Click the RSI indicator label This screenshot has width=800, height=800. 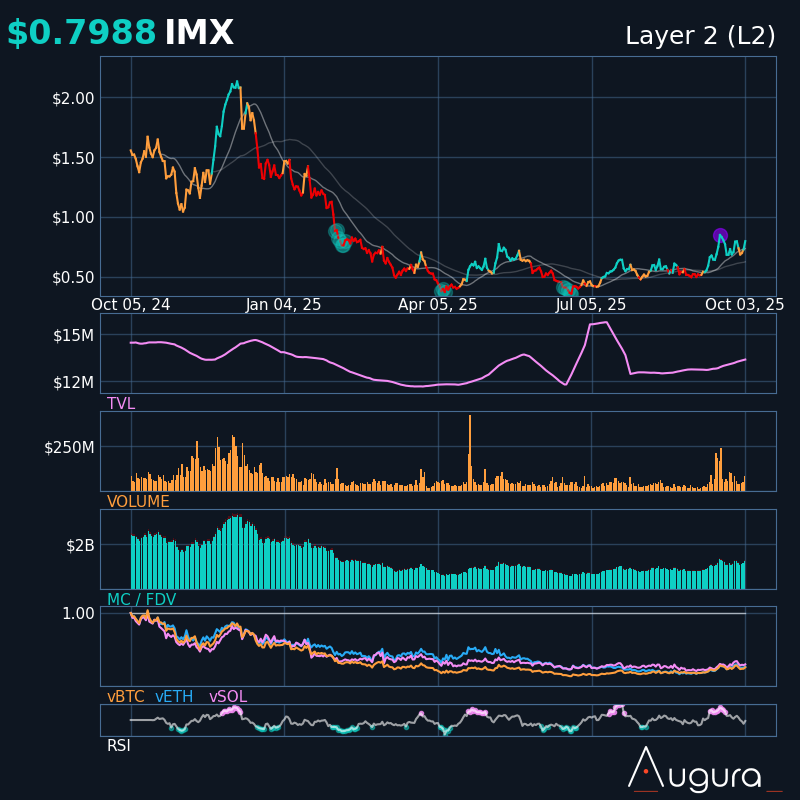[x=119, y=746]
